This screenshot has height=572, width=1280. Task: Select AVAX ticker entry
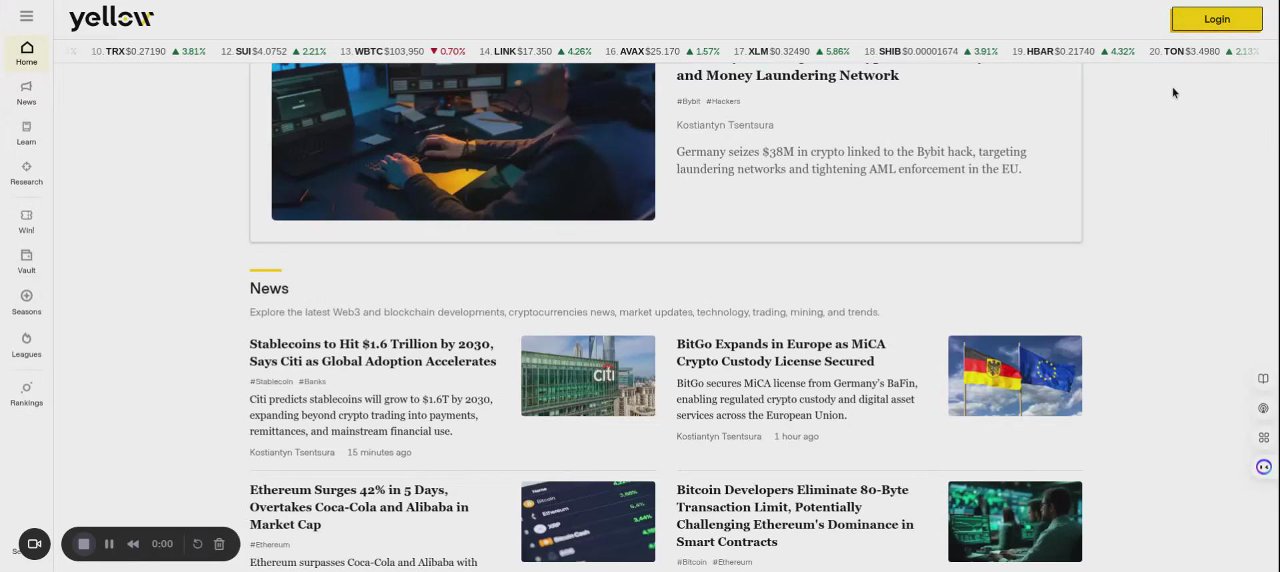tap(662, 51)
